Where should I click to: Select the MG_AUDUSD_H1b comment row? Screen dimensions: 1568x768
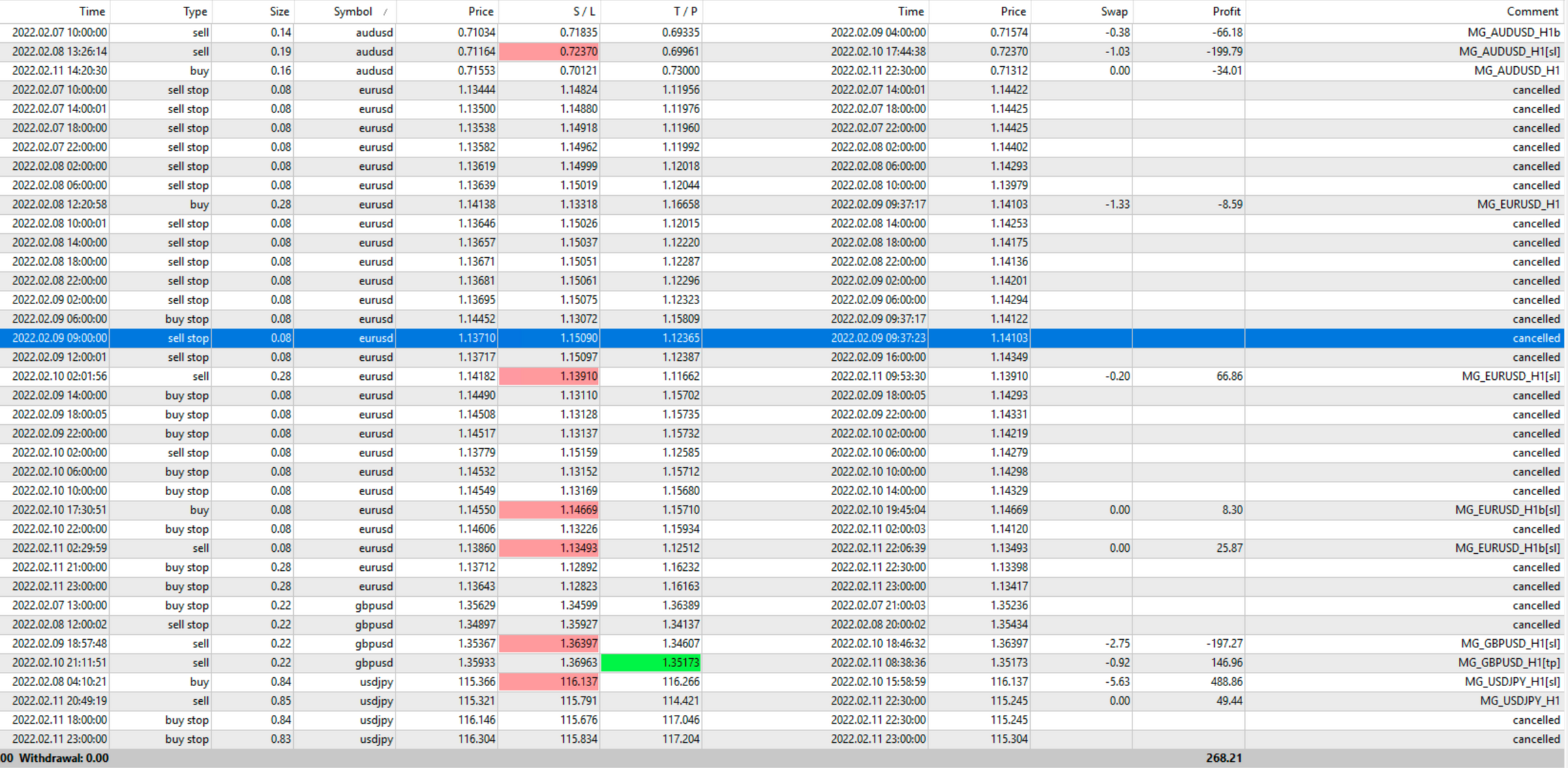tap(1513, 33)
